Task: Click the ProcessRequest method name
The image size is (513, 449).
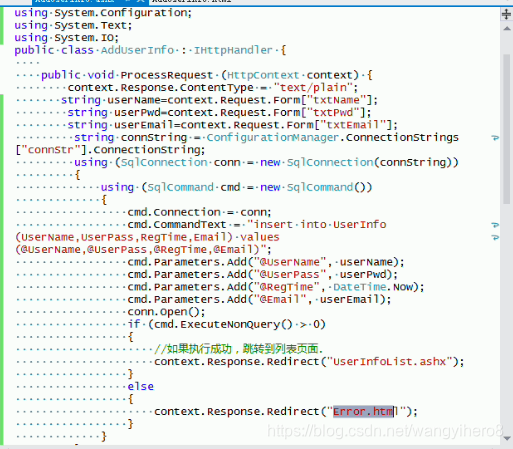Action: click(167, 75)
